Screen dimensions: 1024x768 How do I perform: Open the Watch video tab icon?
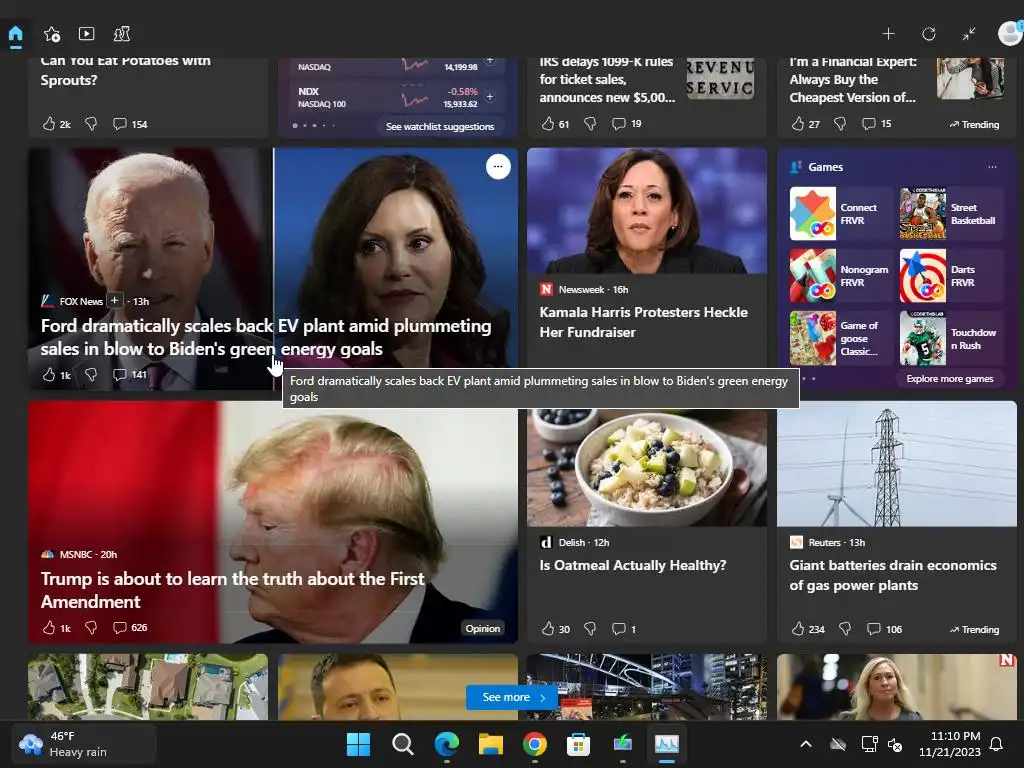coord(86,34)
